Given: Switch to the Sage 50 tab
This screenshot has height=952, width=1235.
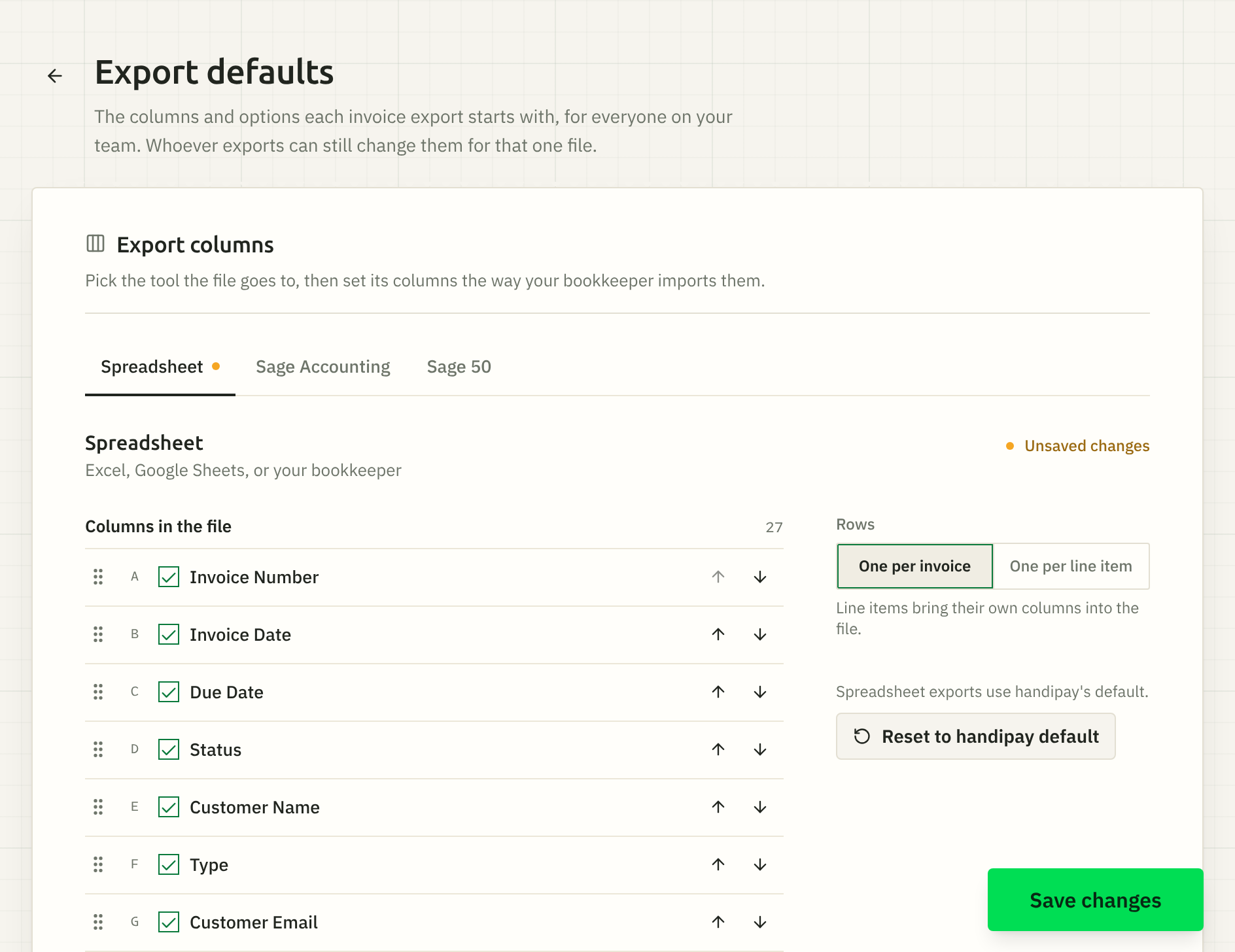Looking at the screenshot, I should point(459,367).
